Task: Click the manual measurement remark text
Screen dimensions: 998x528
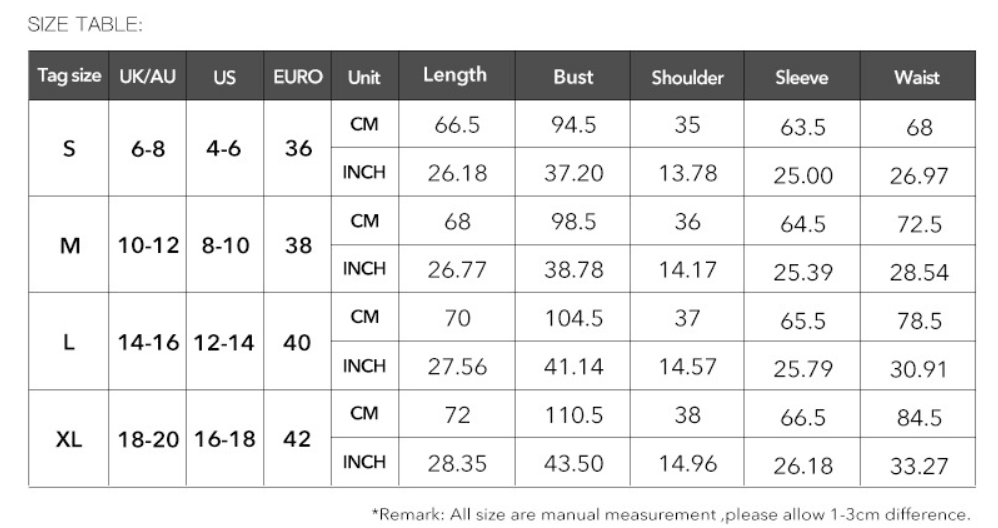Action: (x=671, y=514)
